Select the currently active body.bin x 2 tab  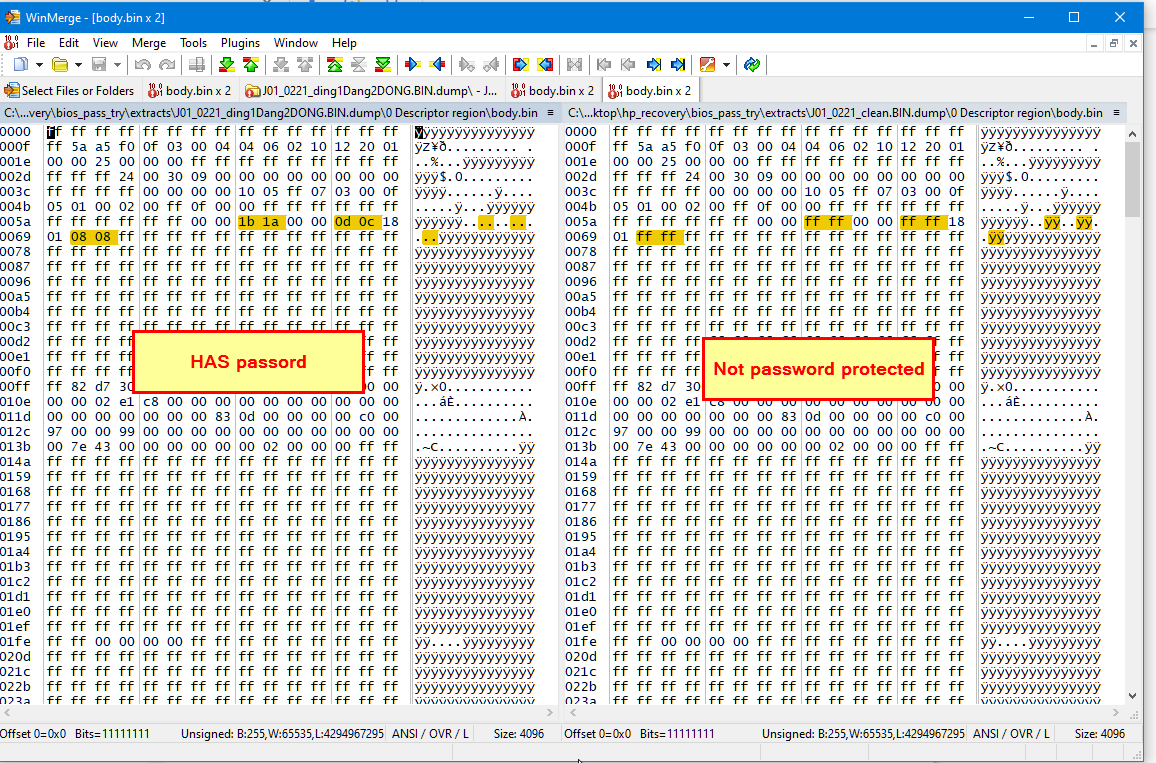pos(650,91)
